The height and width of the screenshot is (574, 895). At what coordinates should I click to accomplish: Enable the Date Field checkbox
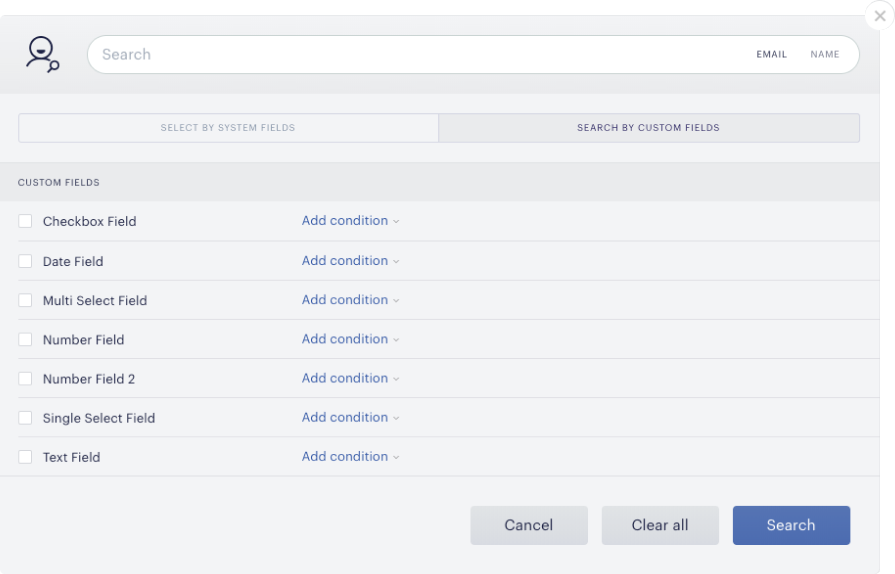click(x=25, y=261)
